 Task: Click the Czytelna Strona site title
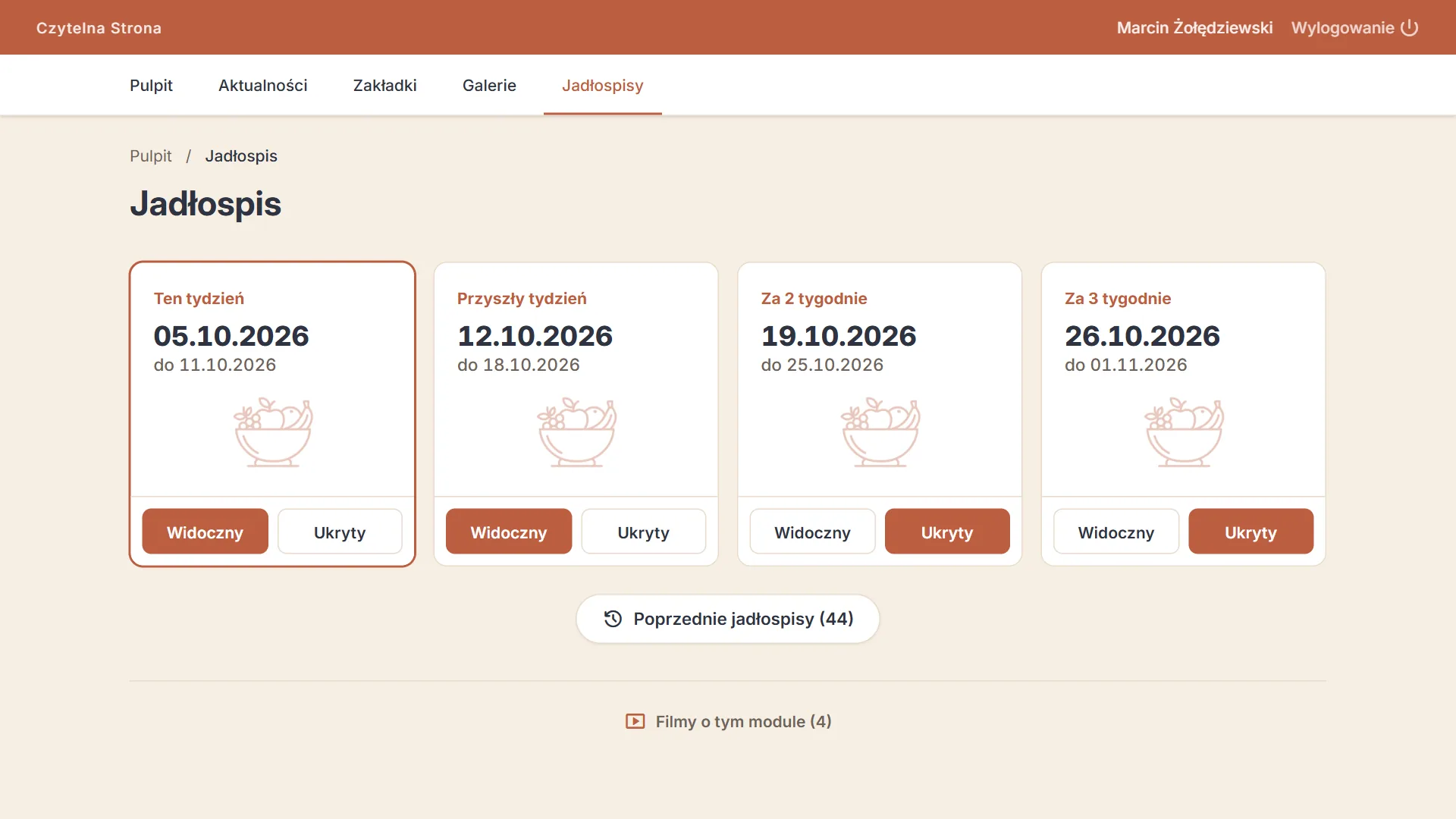pyautogui.click(x=99, y=28)
